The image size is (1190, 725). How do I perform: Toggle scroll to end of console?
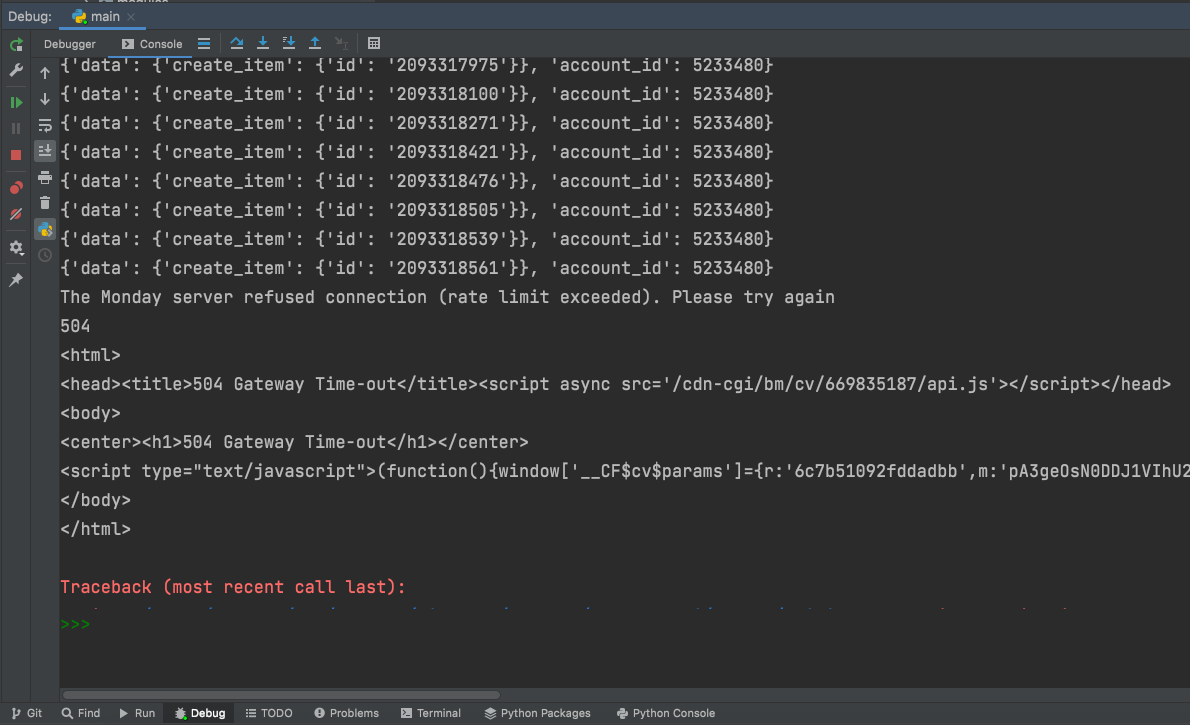coord(45,151)
